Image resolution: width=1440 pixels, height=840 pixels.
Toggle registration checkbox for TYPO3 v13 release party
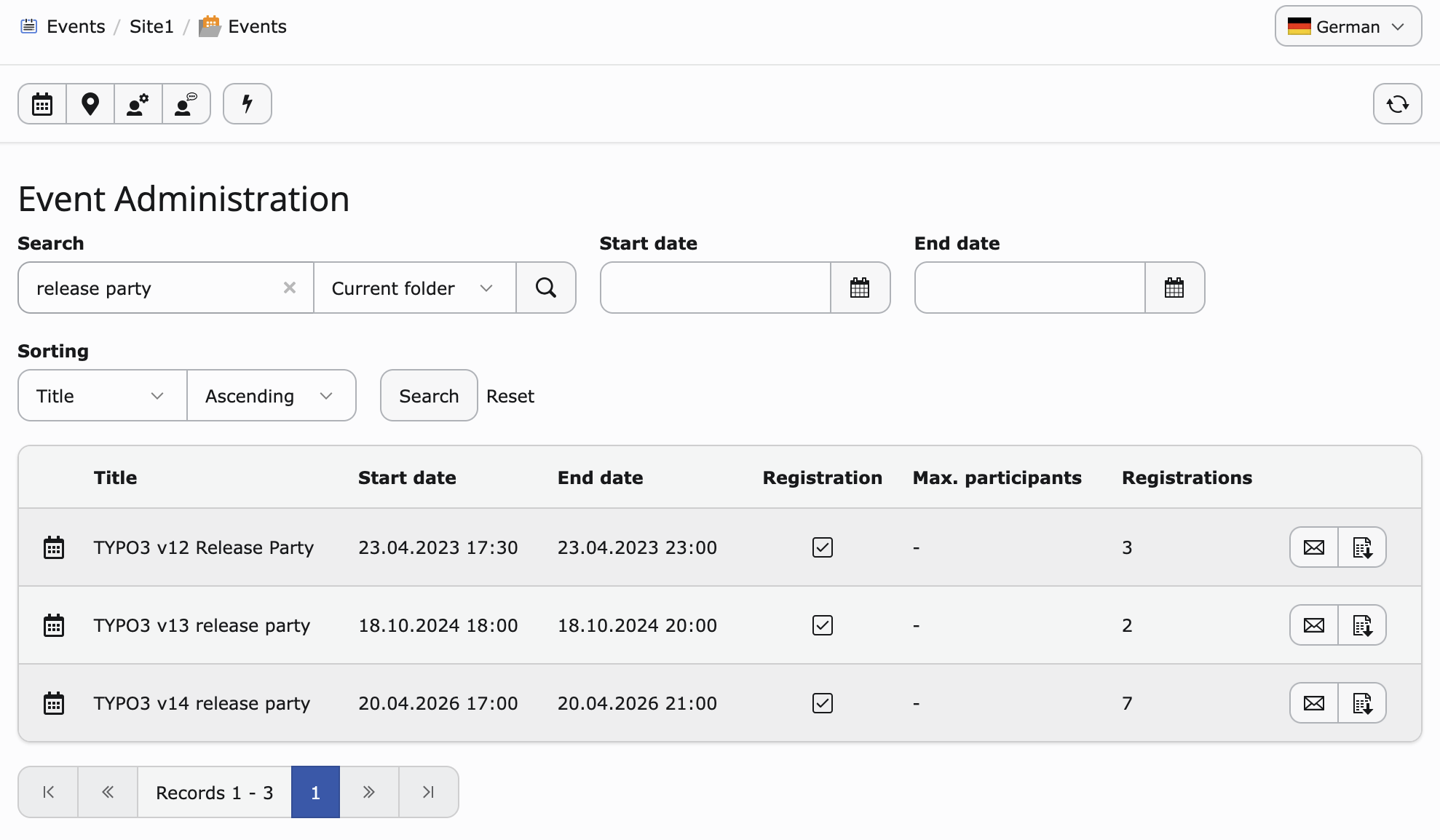click(x=823, y=625)
